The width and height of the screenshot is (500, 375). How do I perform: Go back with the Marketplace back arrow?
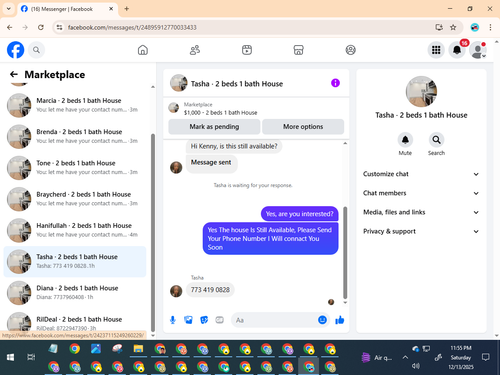(x=14, y=74)
